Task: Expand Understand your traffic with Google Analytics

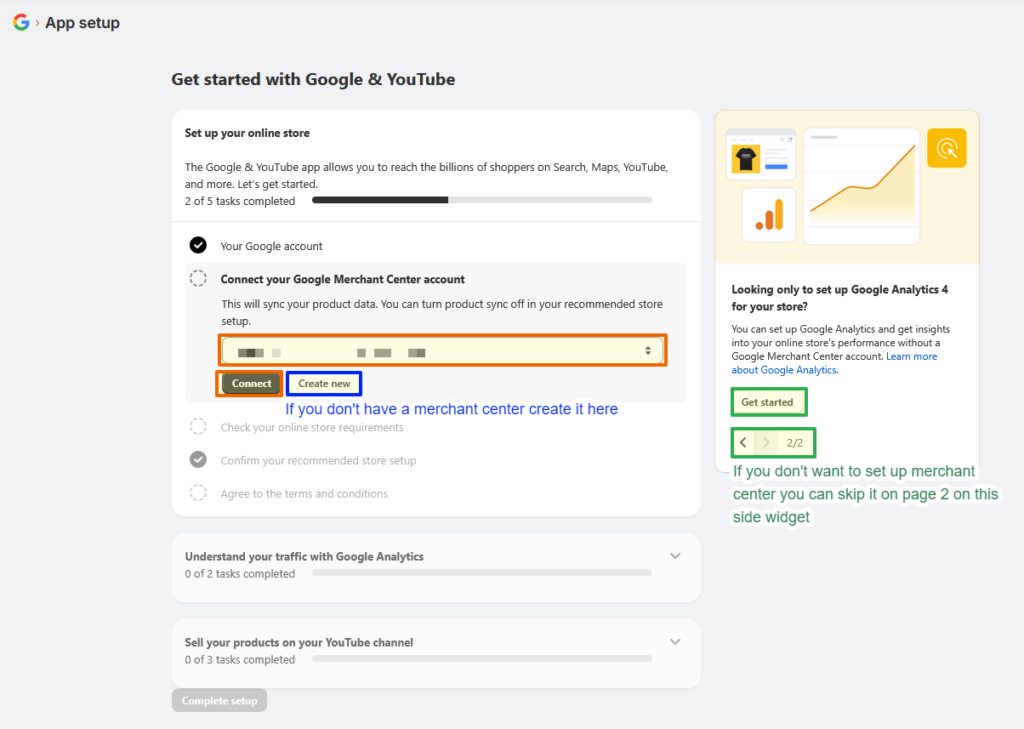Action: 675,556
